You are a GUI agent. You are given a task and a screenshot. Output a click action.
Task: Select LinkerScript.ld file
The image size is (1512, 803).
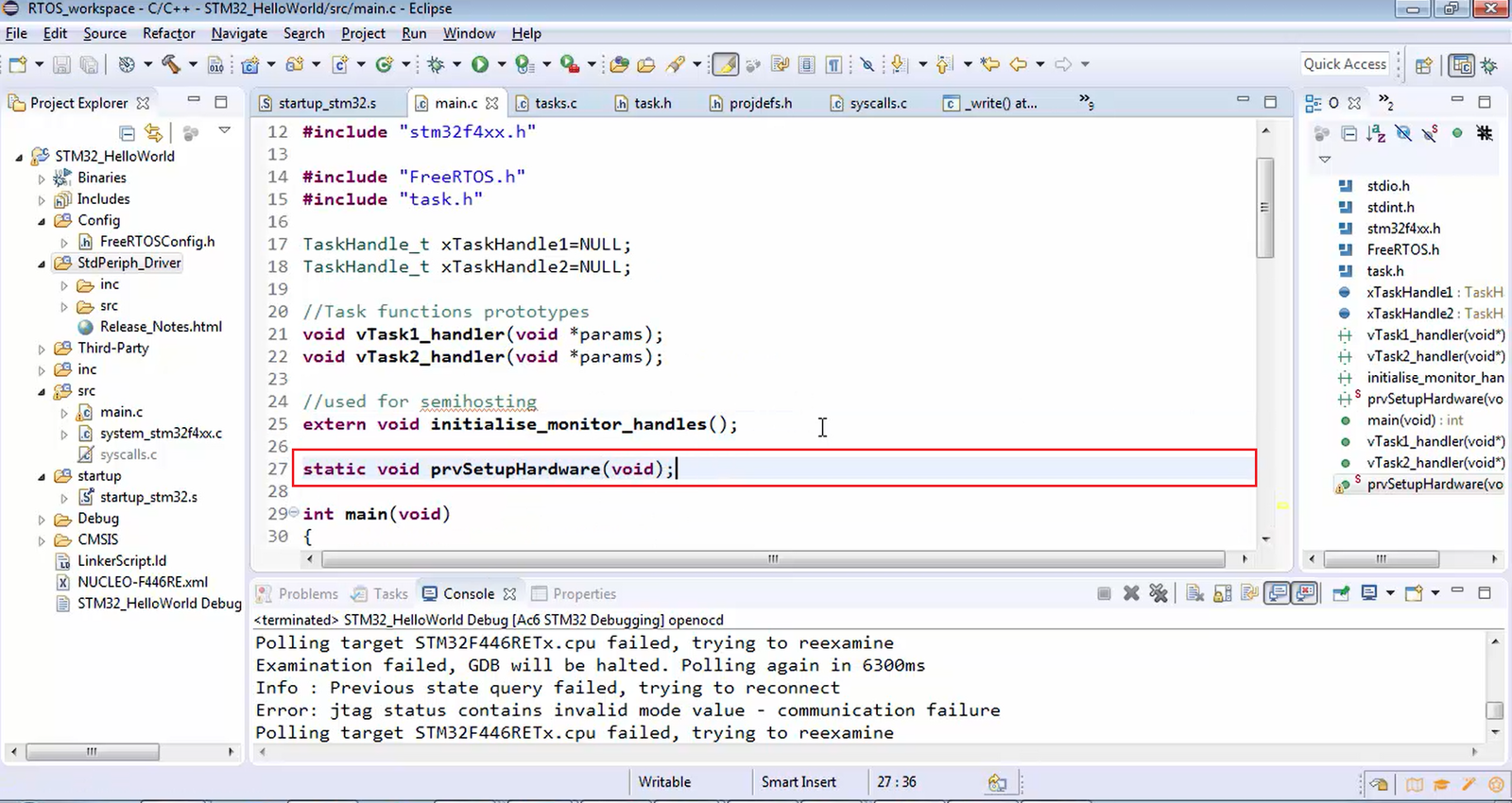[122, 561]
